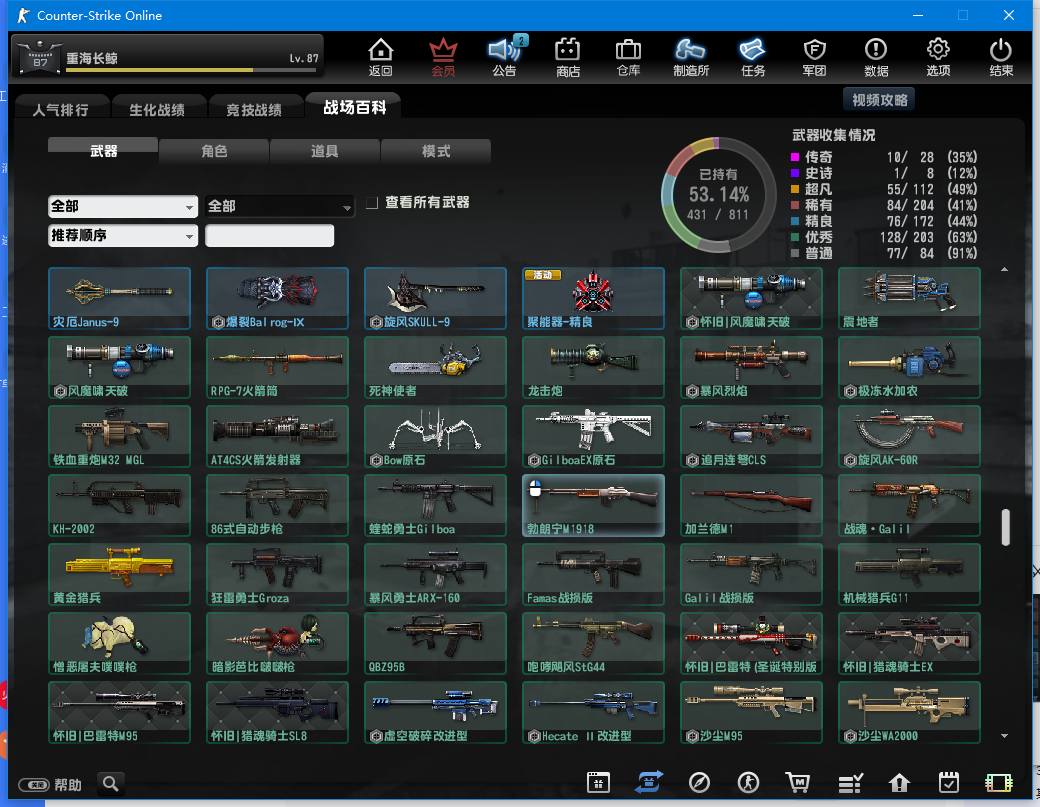The height and width of the screenshot is (807, 1040).
Task: Switch to the 人气排行 tab
Action: tap(61, 109)
